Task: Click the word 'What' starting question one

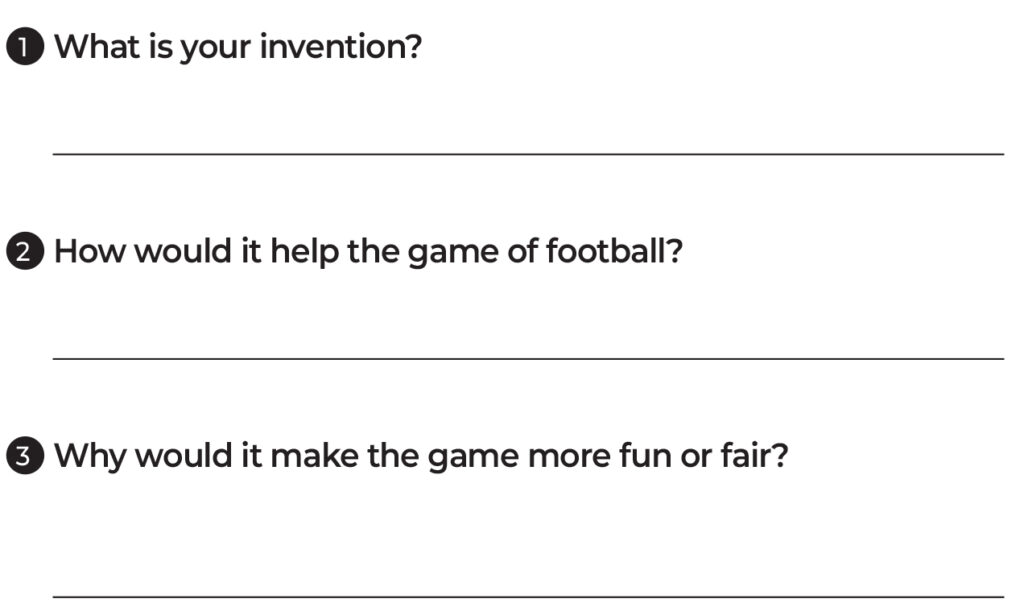Action: click(97, 47)
